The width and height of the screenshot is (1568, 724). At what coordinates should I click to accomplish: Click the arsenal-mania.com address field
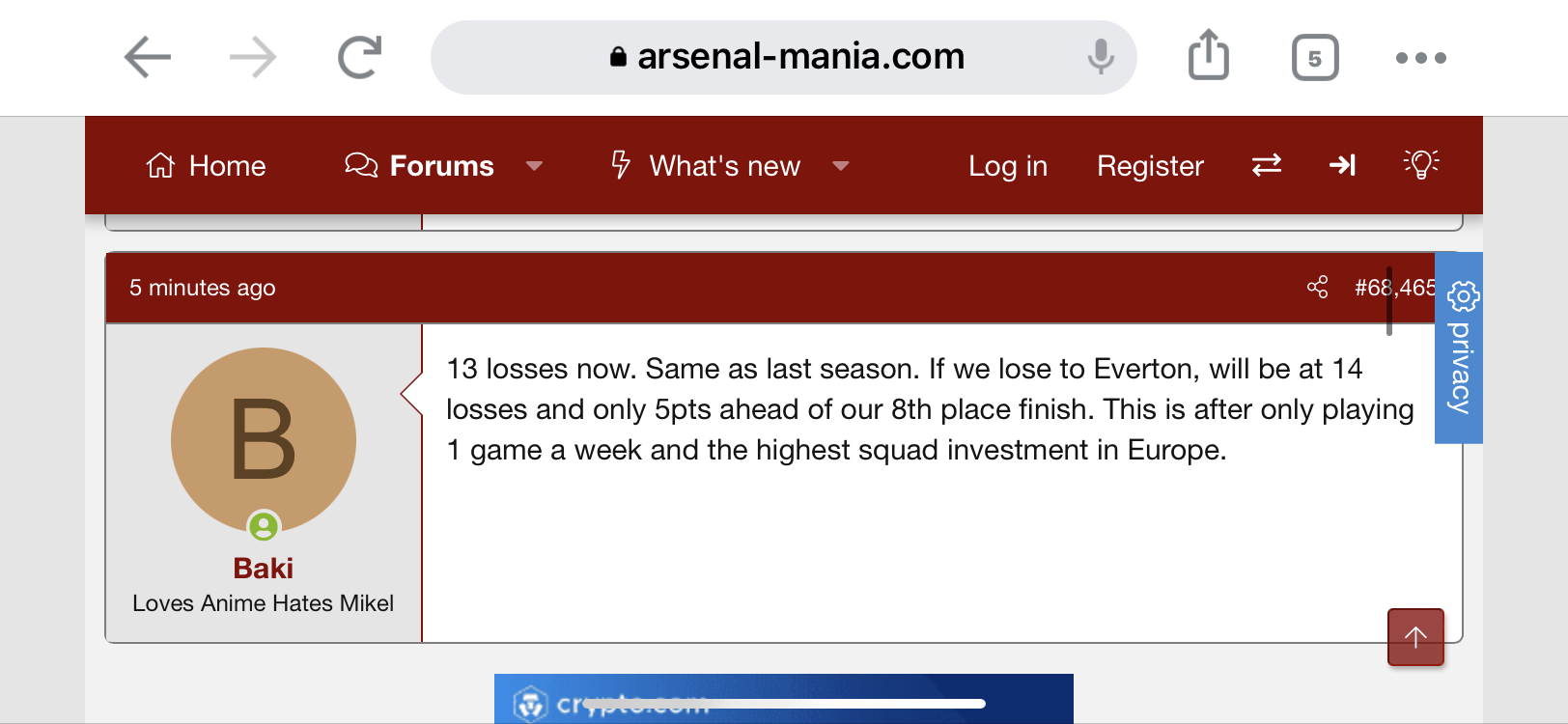784,57
